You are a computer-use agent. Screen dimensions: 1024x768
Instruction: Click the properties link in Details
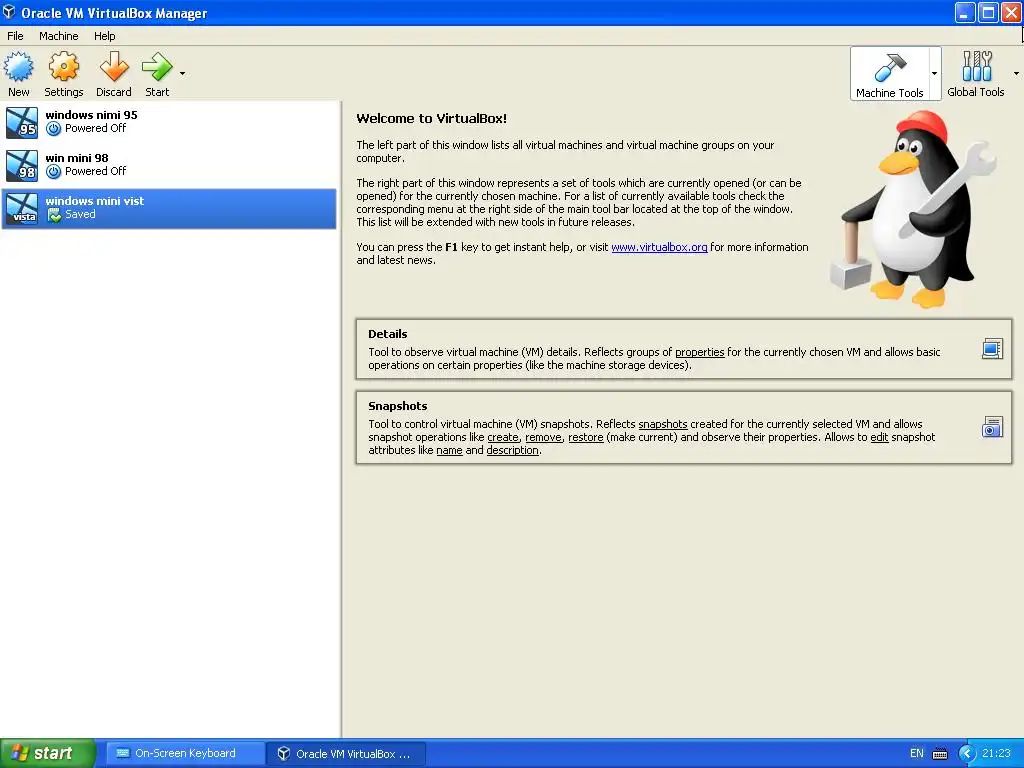pyautogui.click(x=699, y=352)
